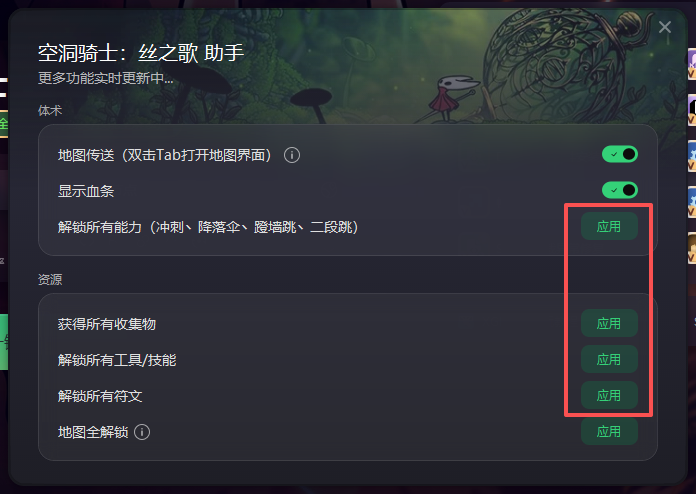Click the 空洞骑士: 丝之歌 助手 title

(141, 53)
